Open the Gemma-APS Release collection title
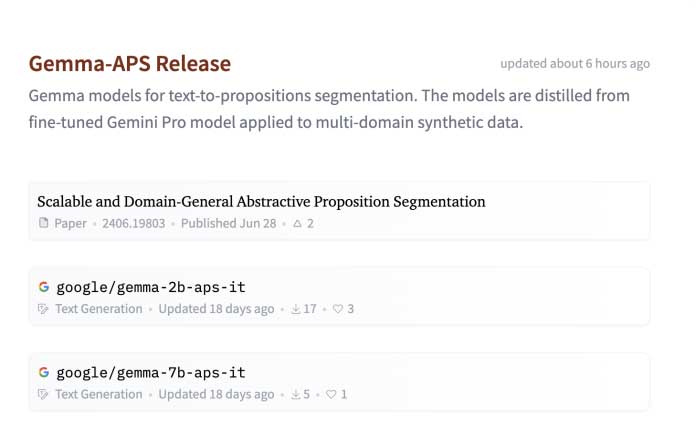The width and height of the screenshot is (696, 440). click(130, 64)
